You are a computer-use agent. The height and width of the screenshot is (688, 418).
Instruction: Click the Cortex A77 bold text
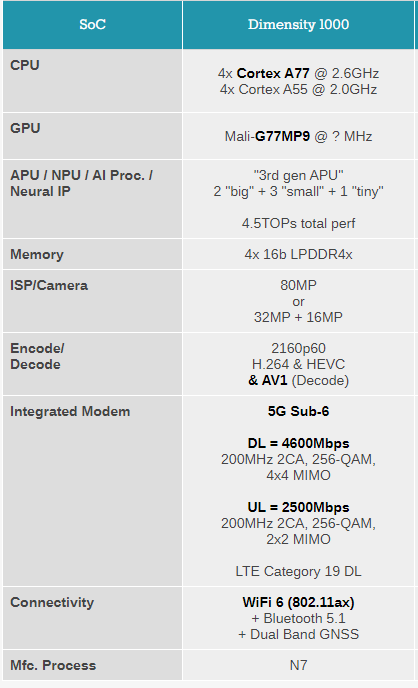click(273, 73)
